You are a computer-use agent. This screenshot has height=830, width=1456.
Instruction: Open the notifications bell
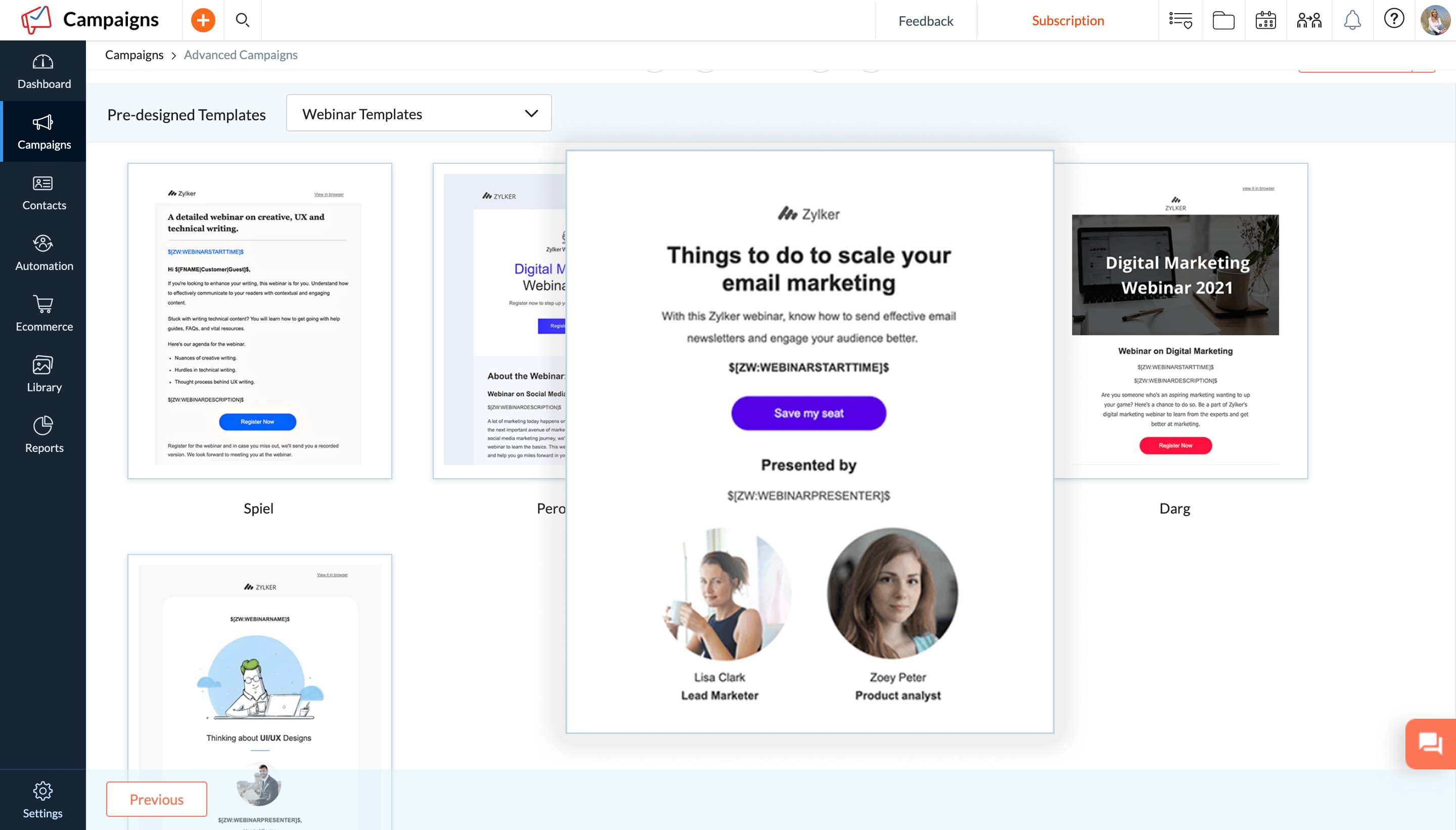coord(1352,21)
